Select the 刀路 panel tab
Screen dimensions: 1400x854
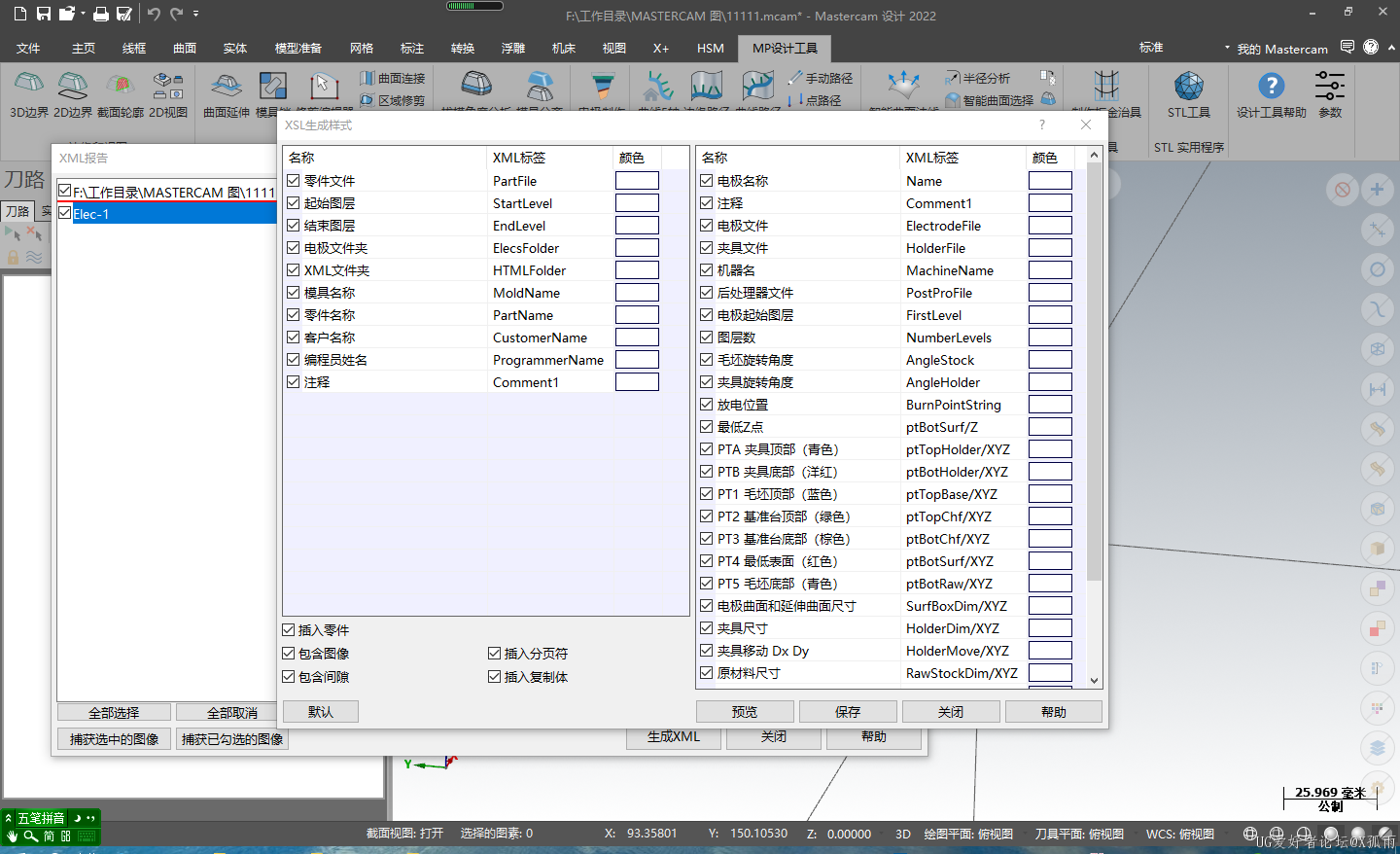coord(17,211)
